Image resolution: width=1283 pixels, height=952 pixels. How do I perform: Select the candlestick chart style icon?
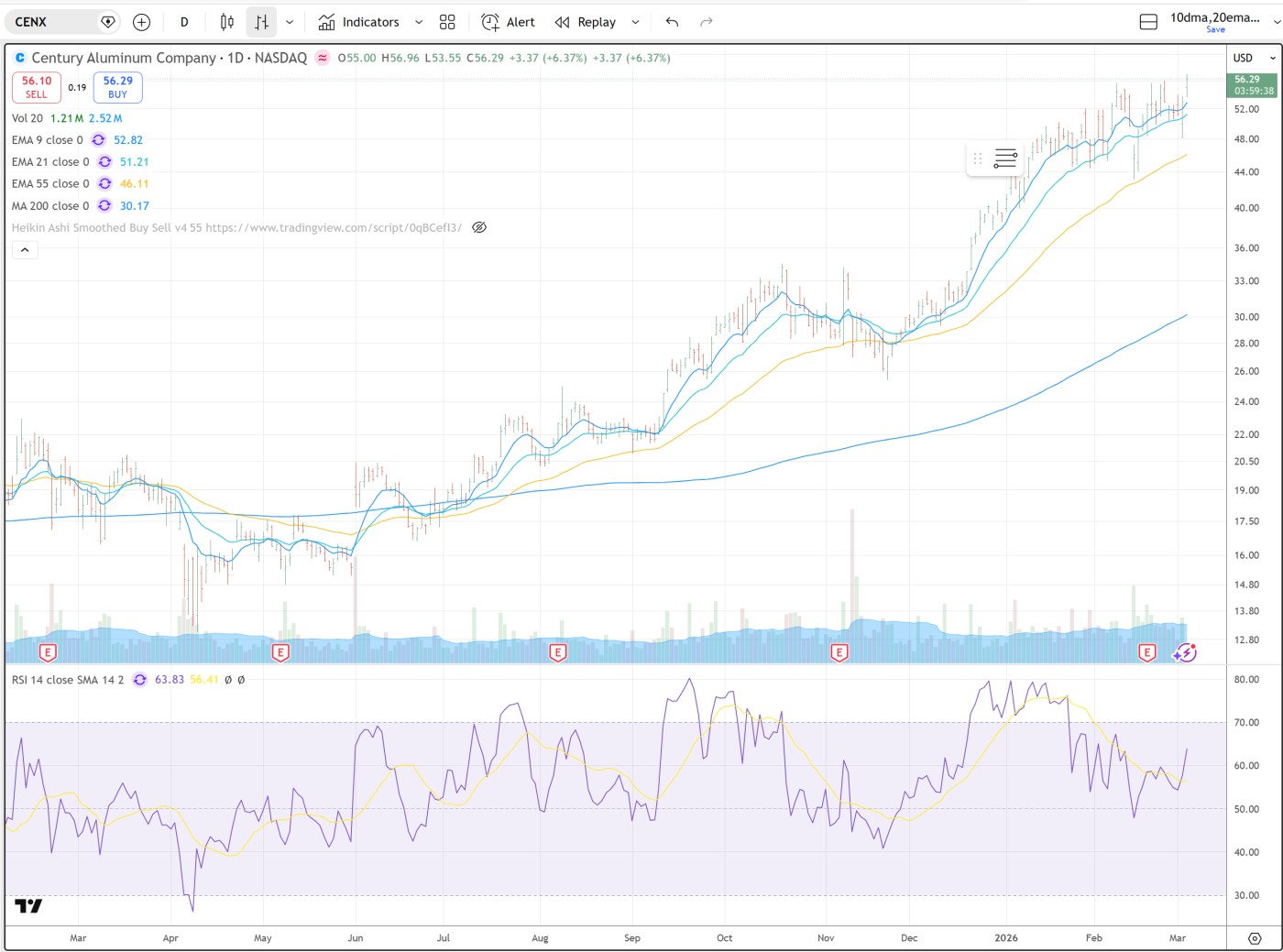pyautogui.click(x=227, y=22)
